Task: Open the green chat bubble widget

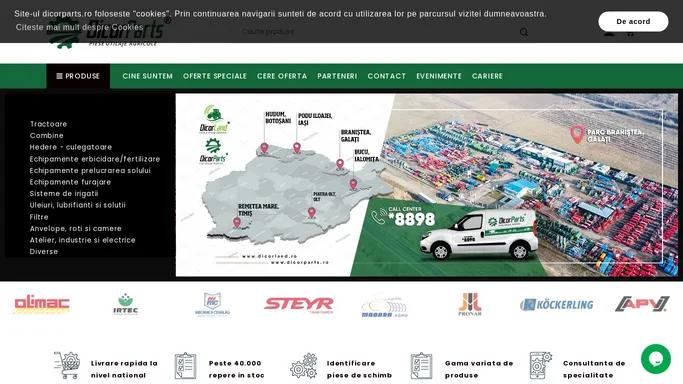Action: [x=656, y=359]
